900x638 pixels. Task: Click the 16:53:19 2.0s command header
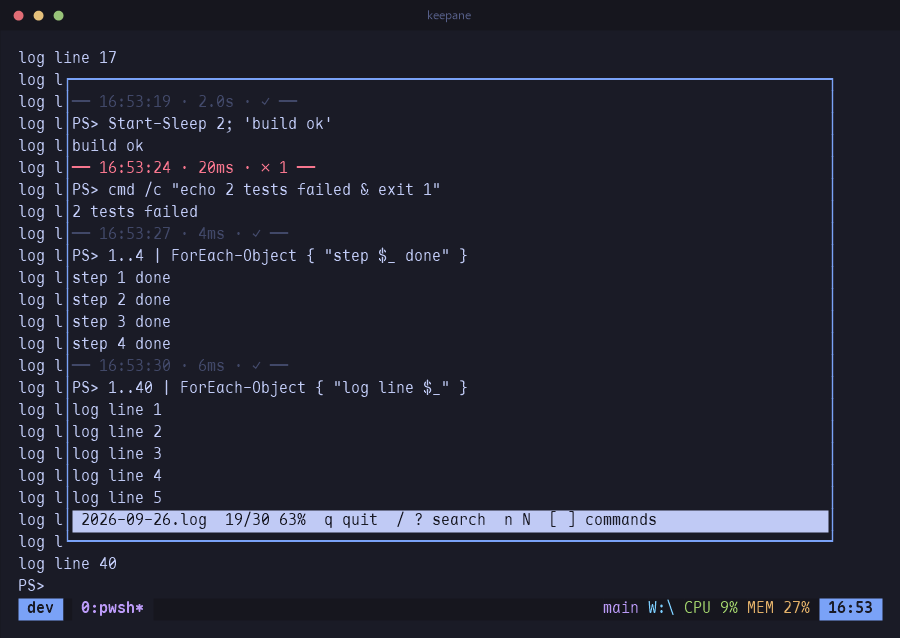click(x=184, y=102)
